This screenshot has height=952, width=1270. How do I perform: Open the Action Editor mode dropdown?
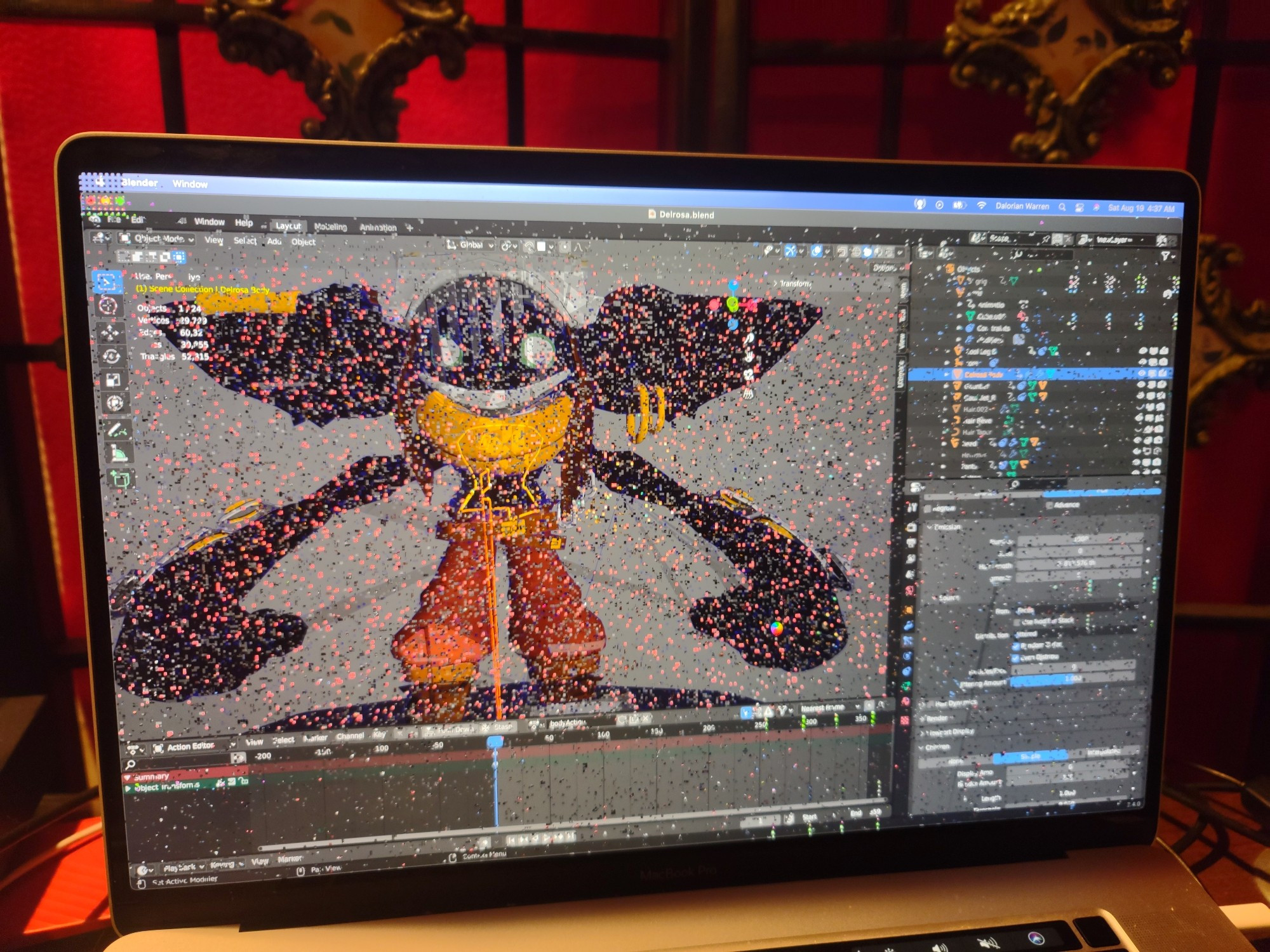pos(194,746)
